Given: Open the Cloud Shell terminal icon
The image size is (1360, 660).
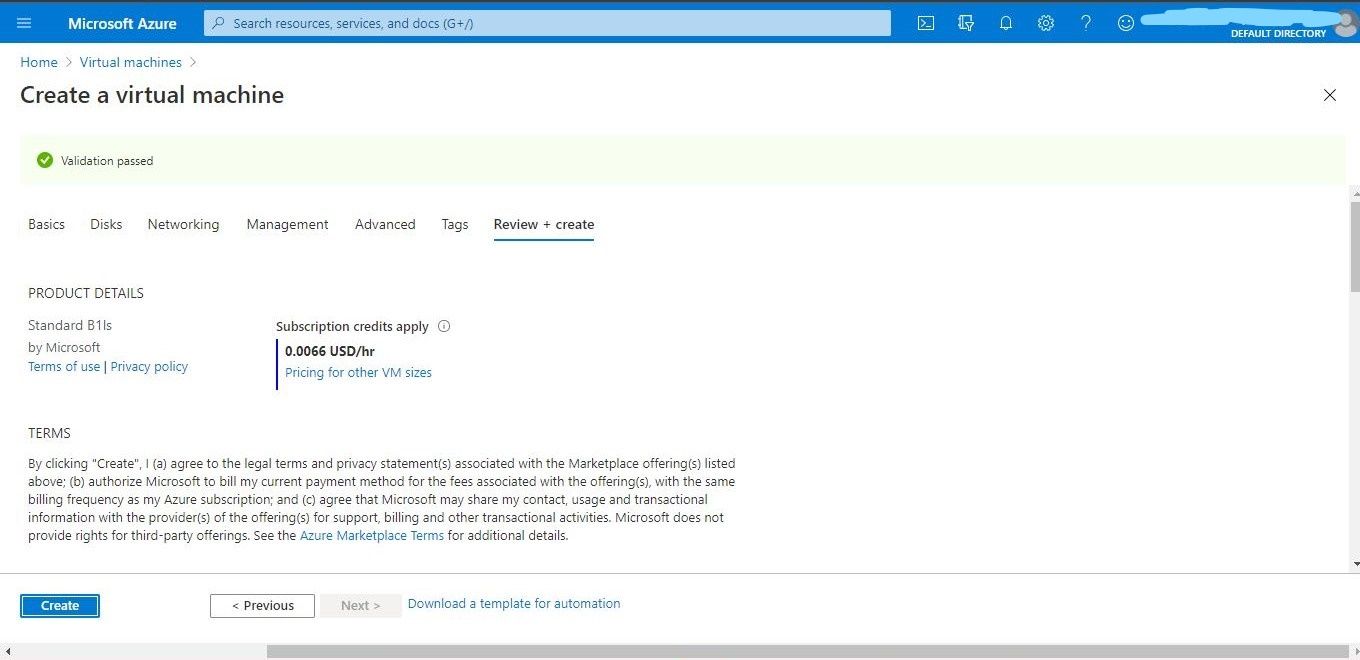Looking at the screenshot, I should (x=925, y=22).
